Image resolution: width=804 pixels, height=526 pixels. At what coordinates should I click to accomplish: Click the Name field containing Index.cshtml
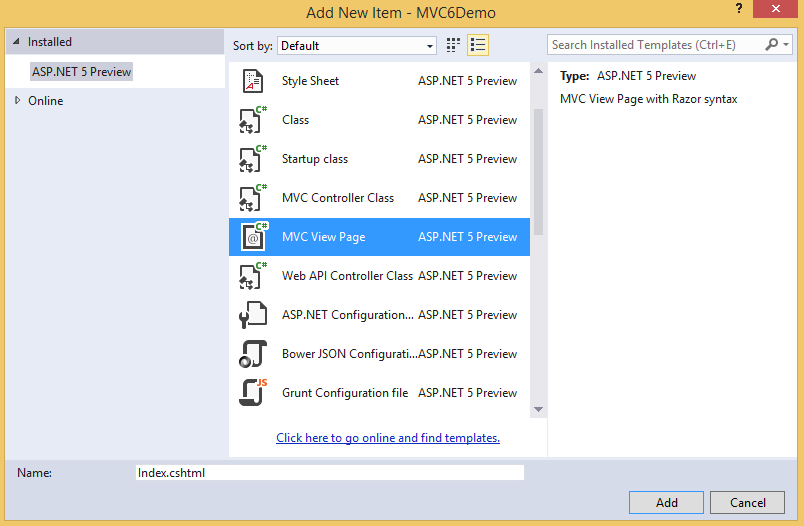330,473
